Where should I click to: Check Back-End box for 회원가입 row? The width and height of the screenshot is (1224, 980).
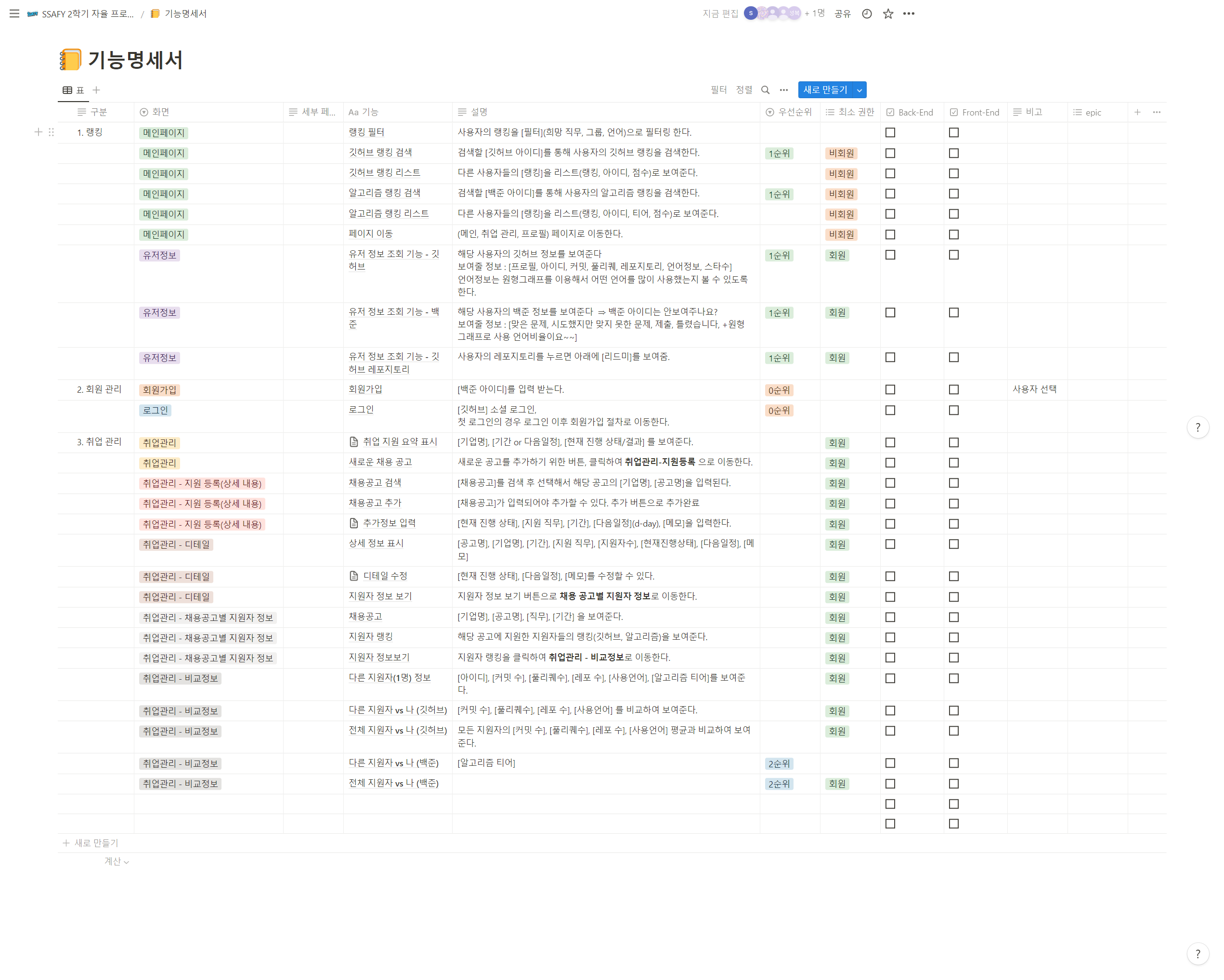[x=890, y=389]
